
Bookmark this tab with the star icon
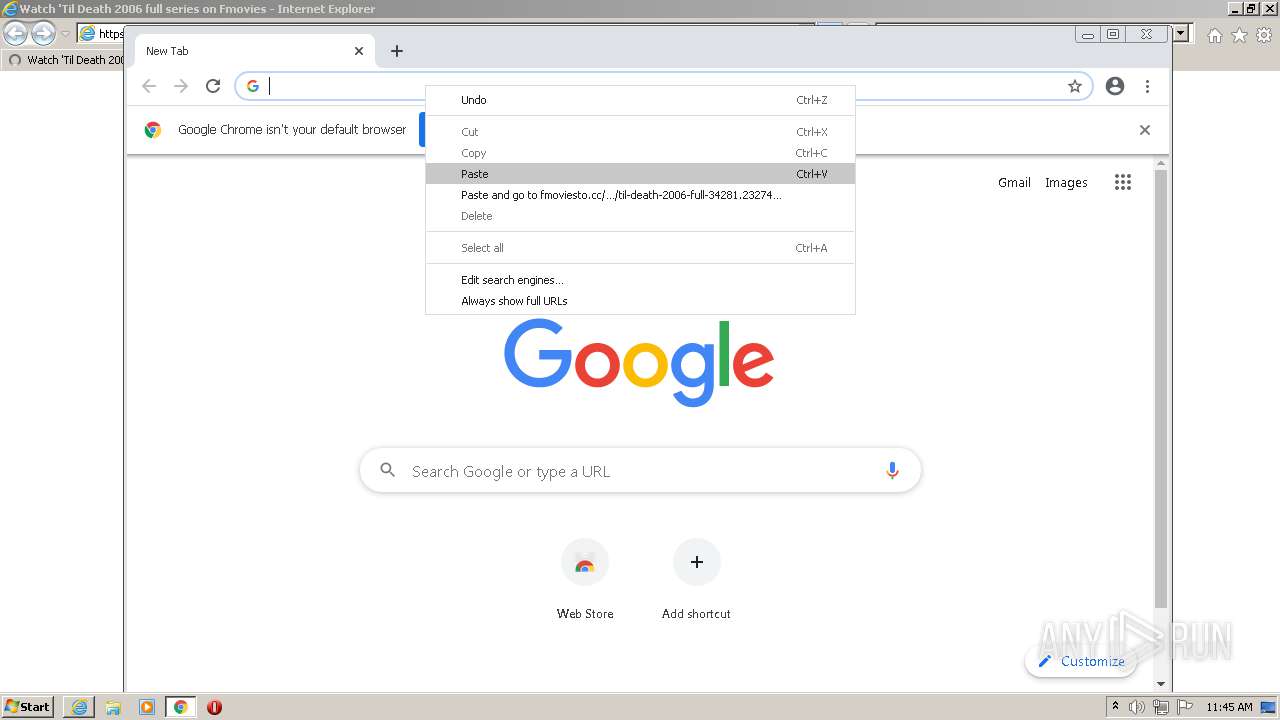pos(1075,86)
